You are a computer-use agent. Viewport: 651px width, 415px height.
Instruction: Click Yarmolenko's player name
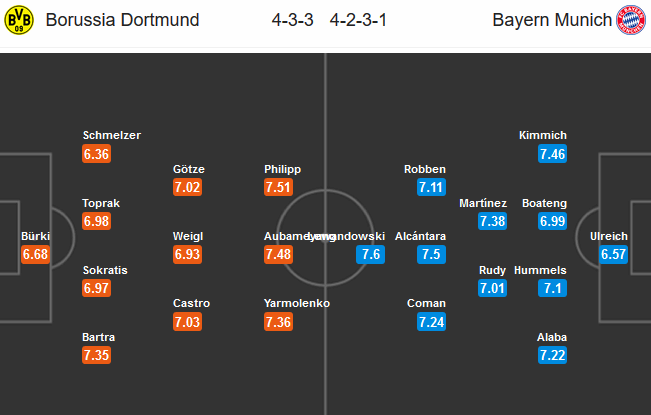(x=297, y=303)
